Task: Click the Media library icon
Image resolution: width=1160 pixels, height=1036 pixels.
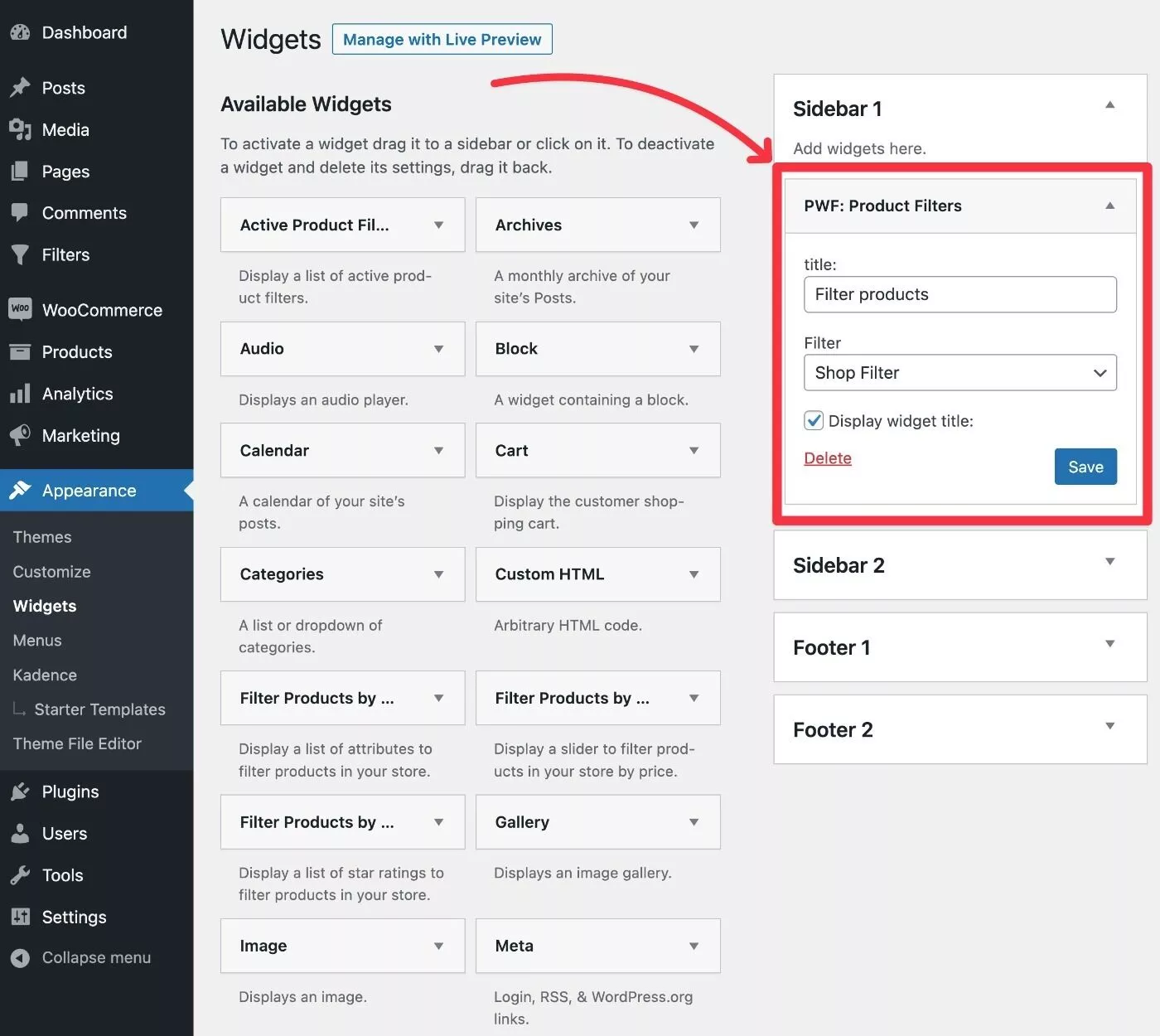Action: pyautogui.click(x=20, y=129)
